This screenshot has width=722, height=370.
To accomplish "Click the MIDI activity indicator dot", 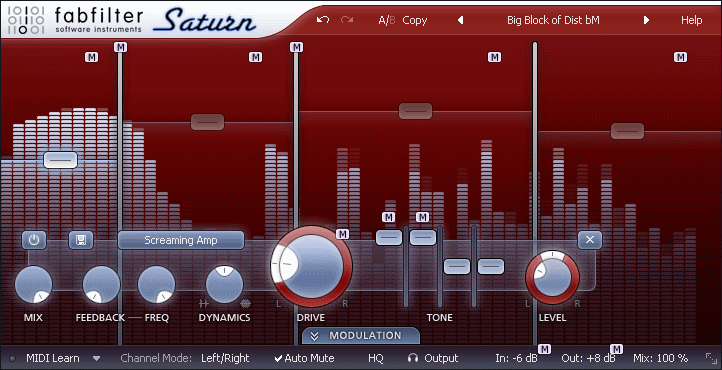I will 12,358.
